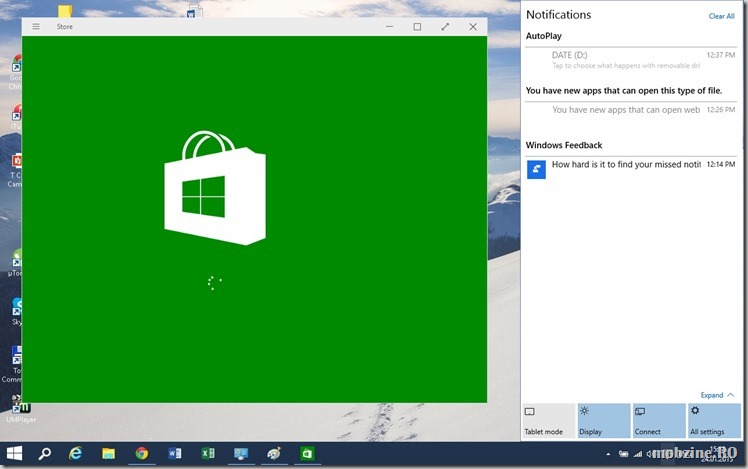Show hidden tray icons arrow
This screenshot has width=748, height=469.
click(x=608, y=454)
